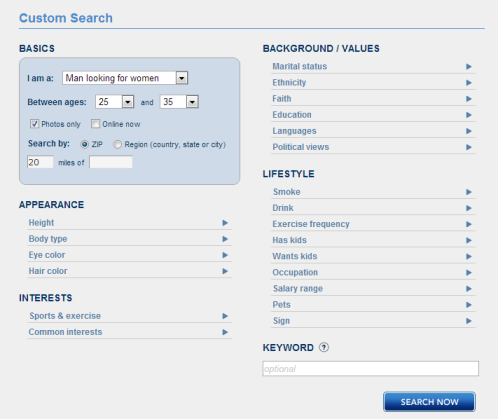The width and height of the screenshot is (498, 419).
Task: Open the maximum age 35 dropdown
Action: pos(179,102)
